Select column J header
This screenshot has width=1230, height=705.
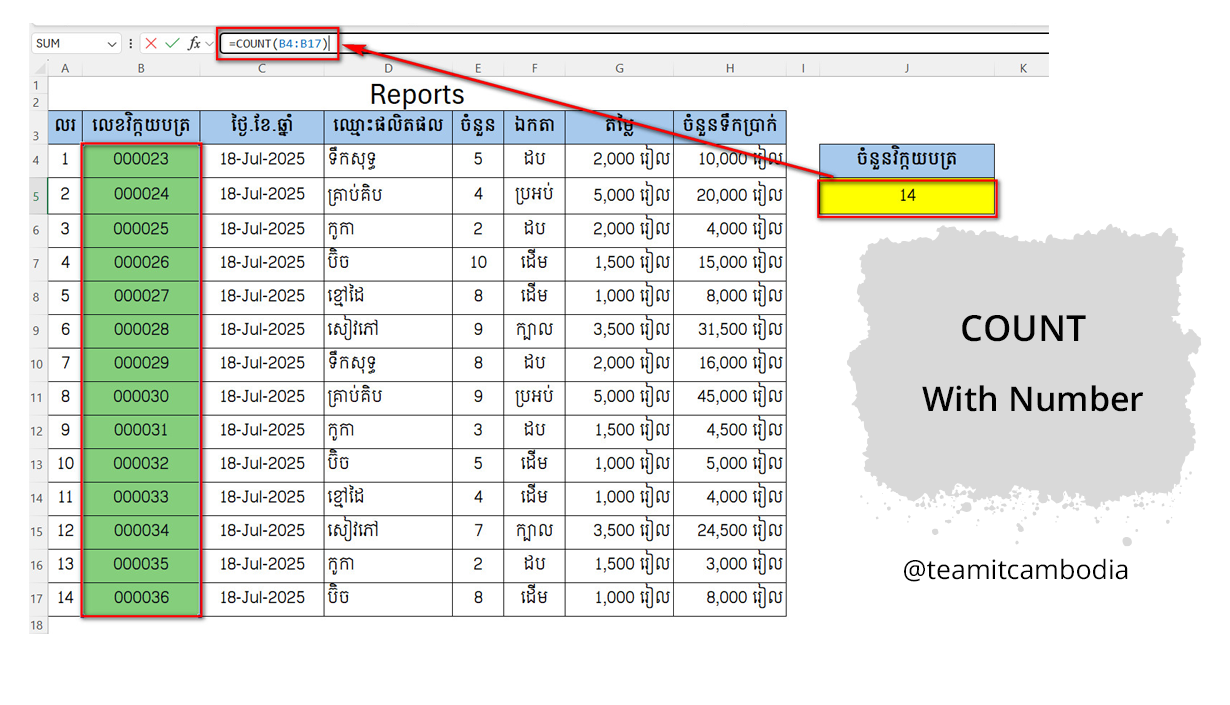click(x=907, y=69)
